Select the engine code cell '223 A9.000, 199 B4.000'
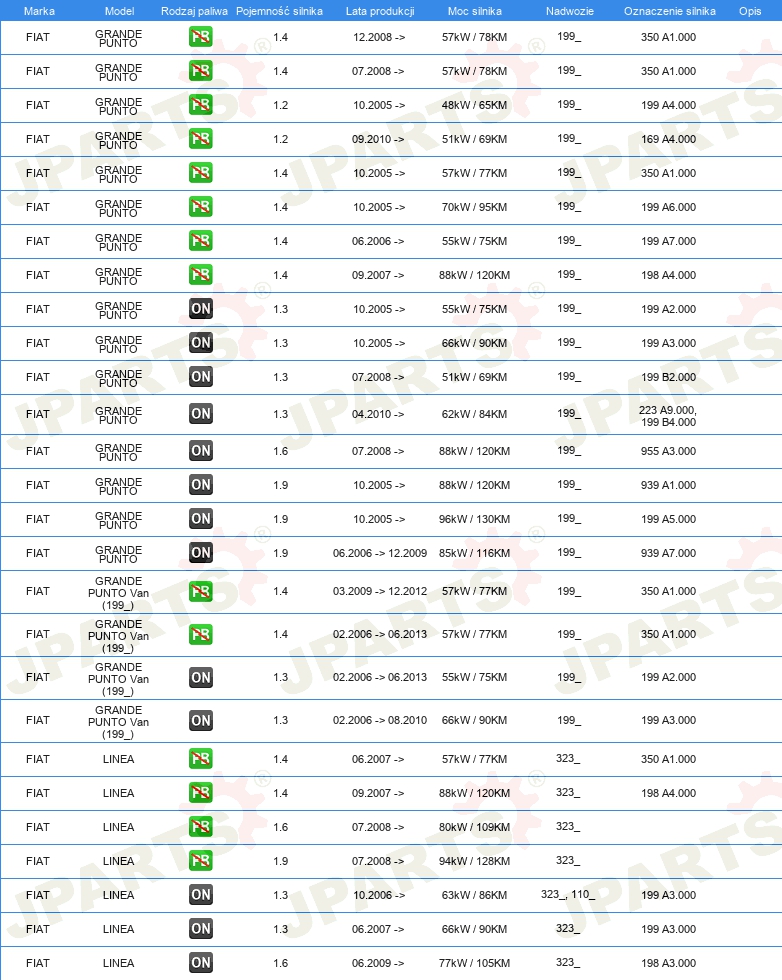This screenshot has width=782, height=980. point(668,416)
